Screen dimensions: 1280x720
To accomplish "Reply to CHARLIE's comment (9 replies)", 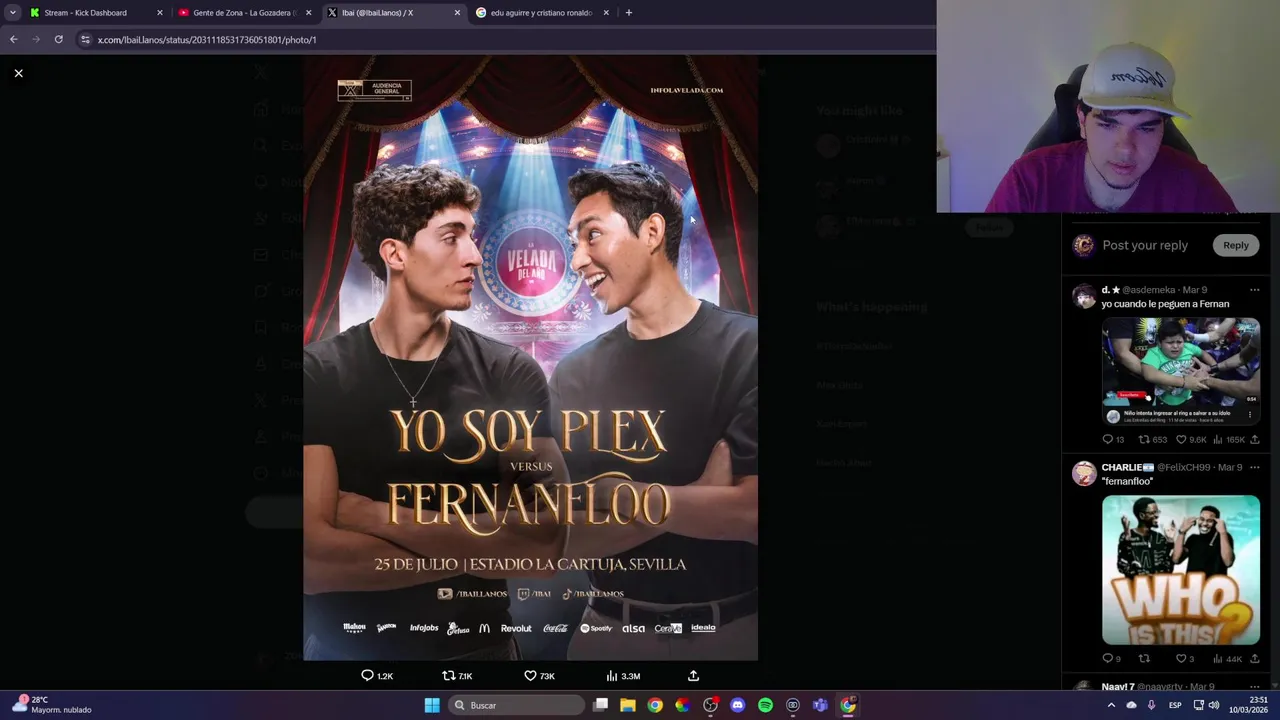I will click(1111, 658).
